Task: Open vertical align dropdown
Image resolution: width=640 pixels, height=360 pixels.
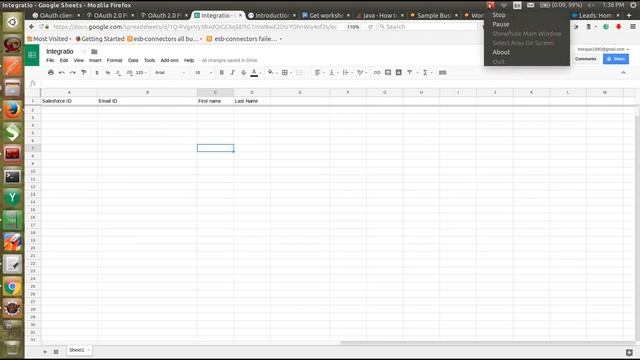Action: pos(333,72)
